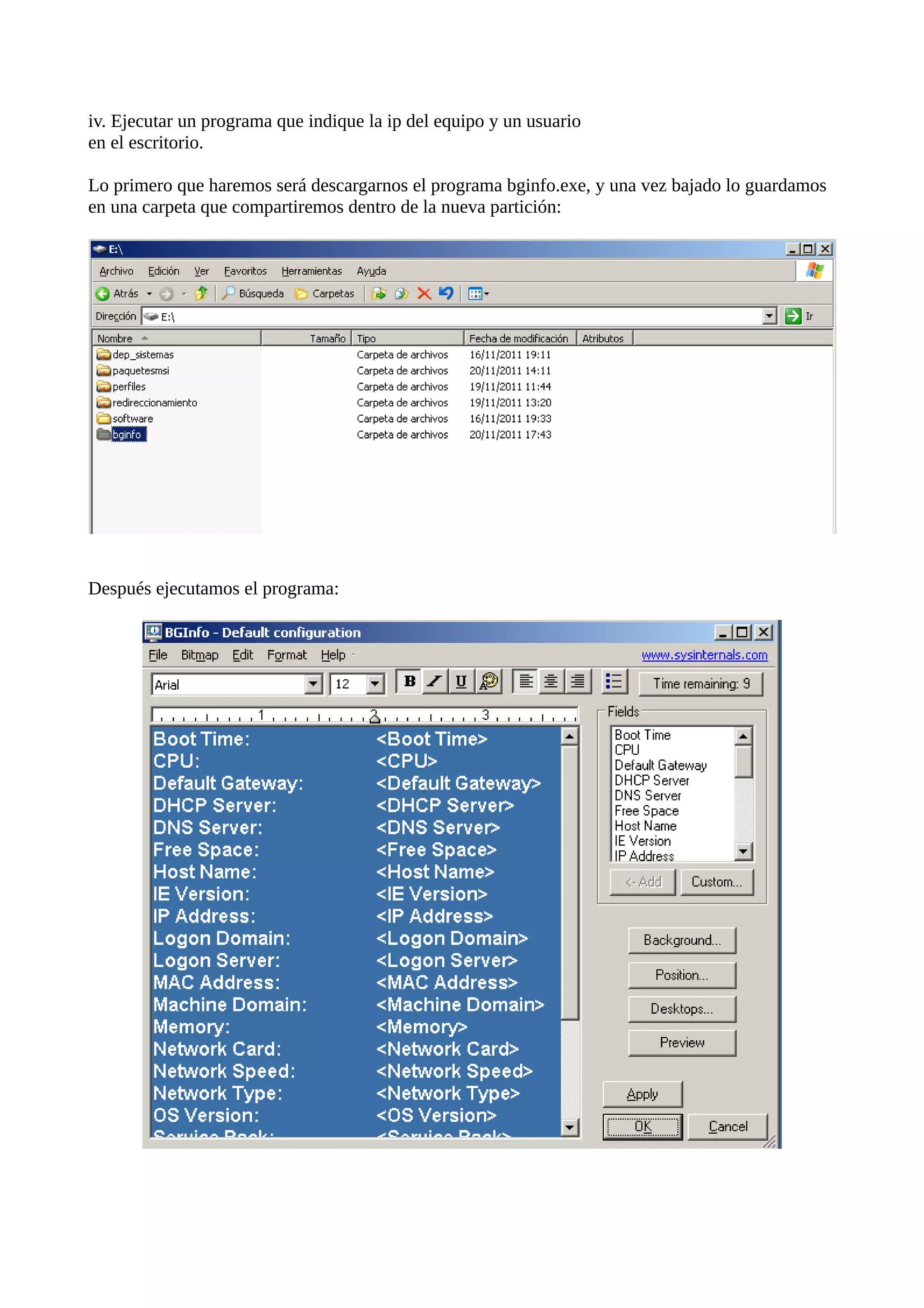Open the Arial font dropdown
This screenshot has width=924, height=1308.
(x=313, y=684)
